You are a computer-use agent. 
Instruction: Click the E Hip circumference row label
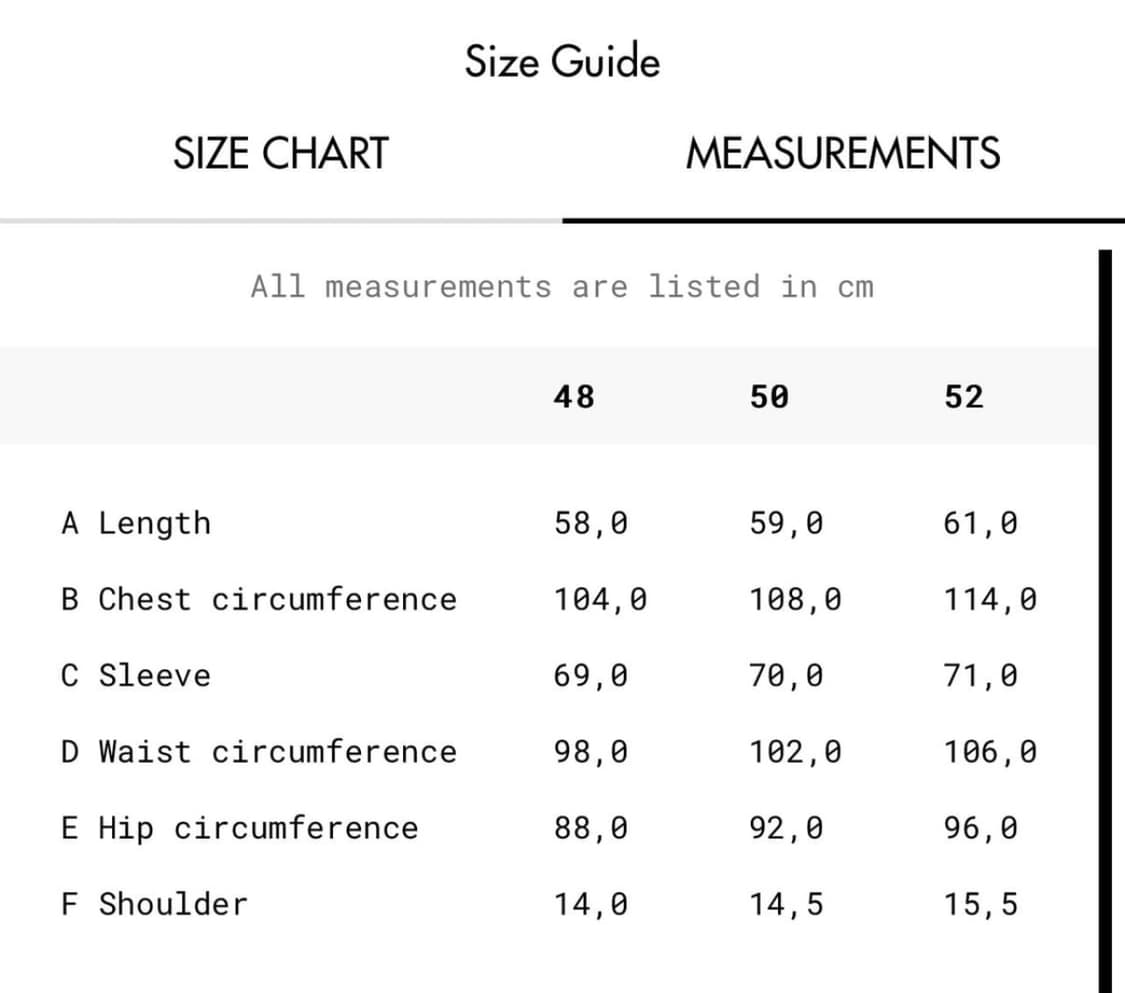click(239, 828)
